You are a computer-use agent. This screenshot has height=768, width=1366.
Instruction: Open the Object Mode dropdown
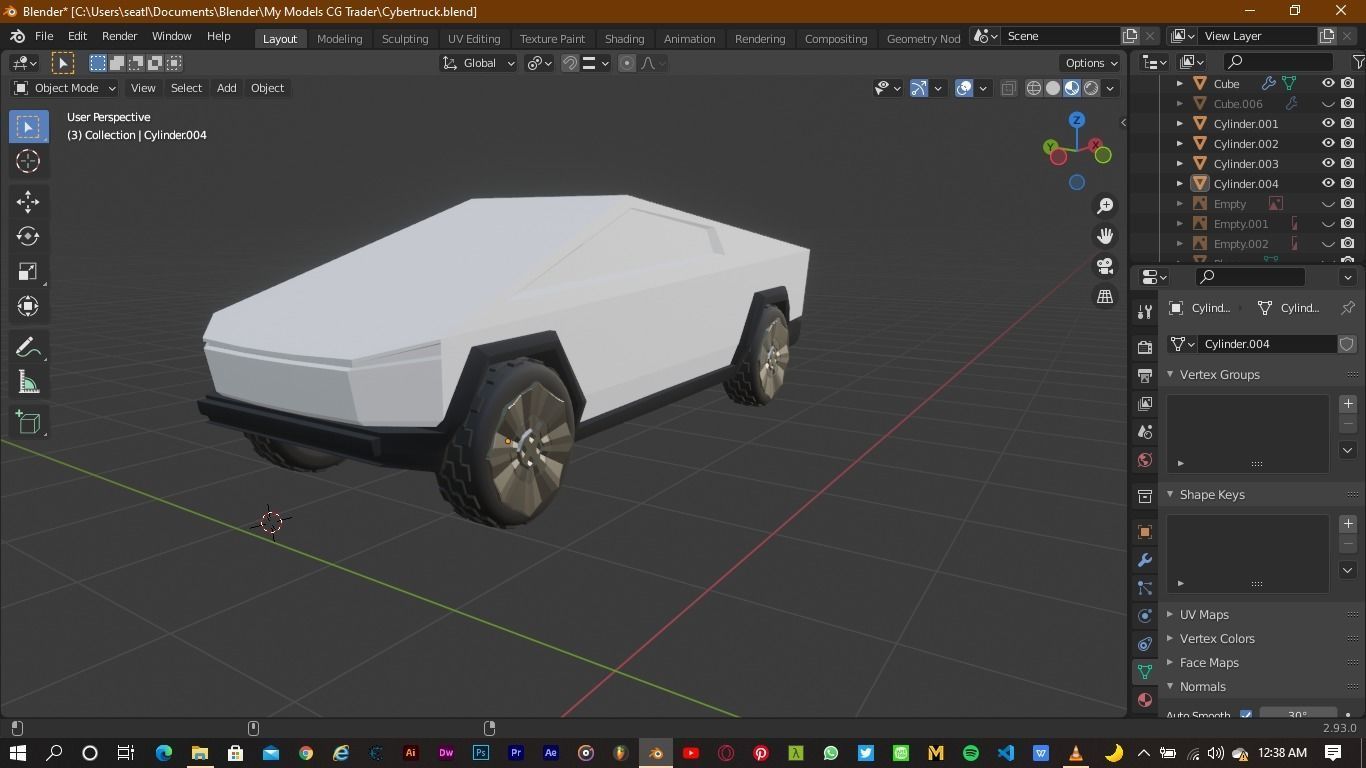(x=65, y=88)
